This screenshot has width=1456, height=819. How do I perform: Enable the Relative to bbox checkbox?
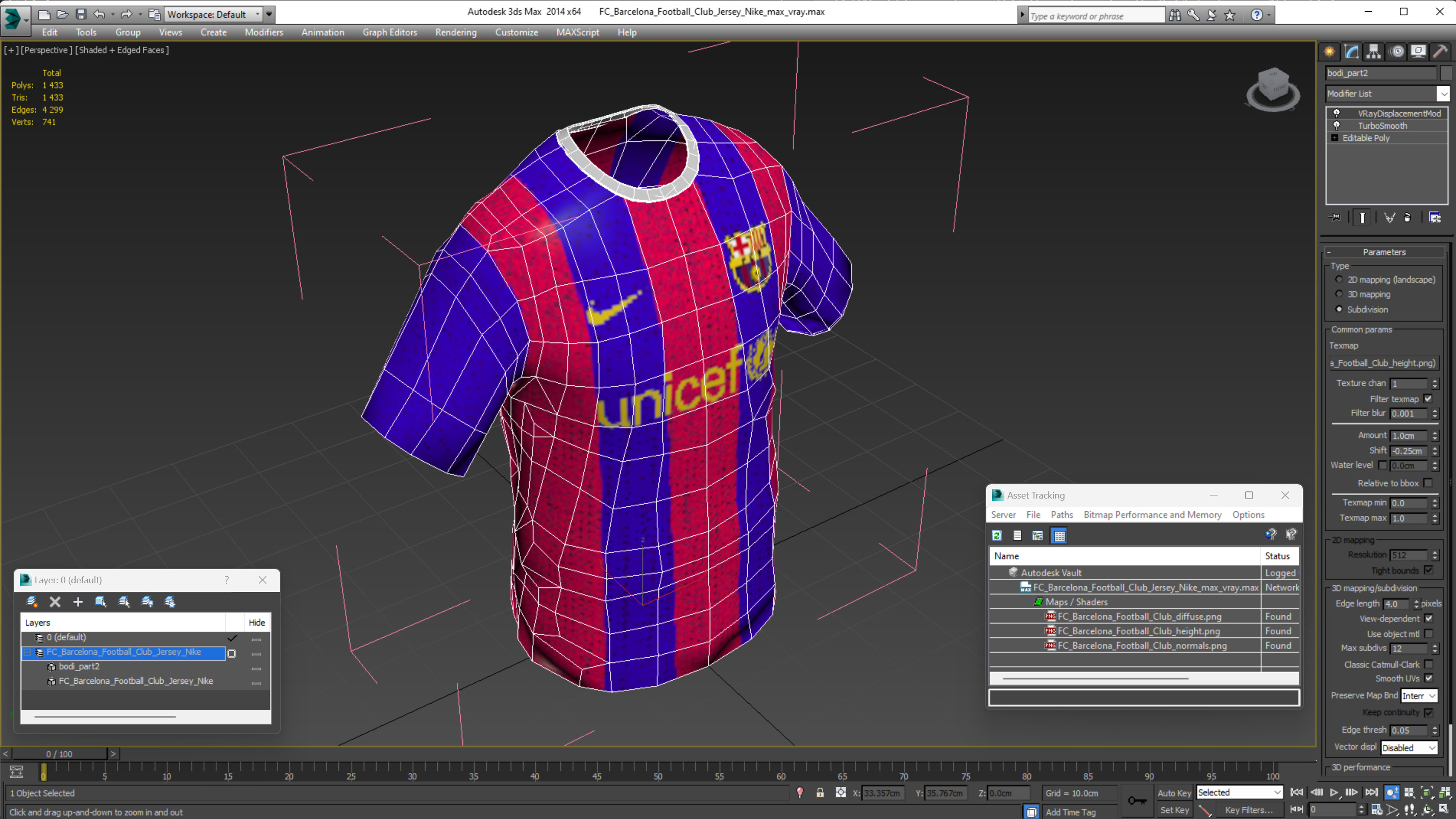pos(1428,483)
